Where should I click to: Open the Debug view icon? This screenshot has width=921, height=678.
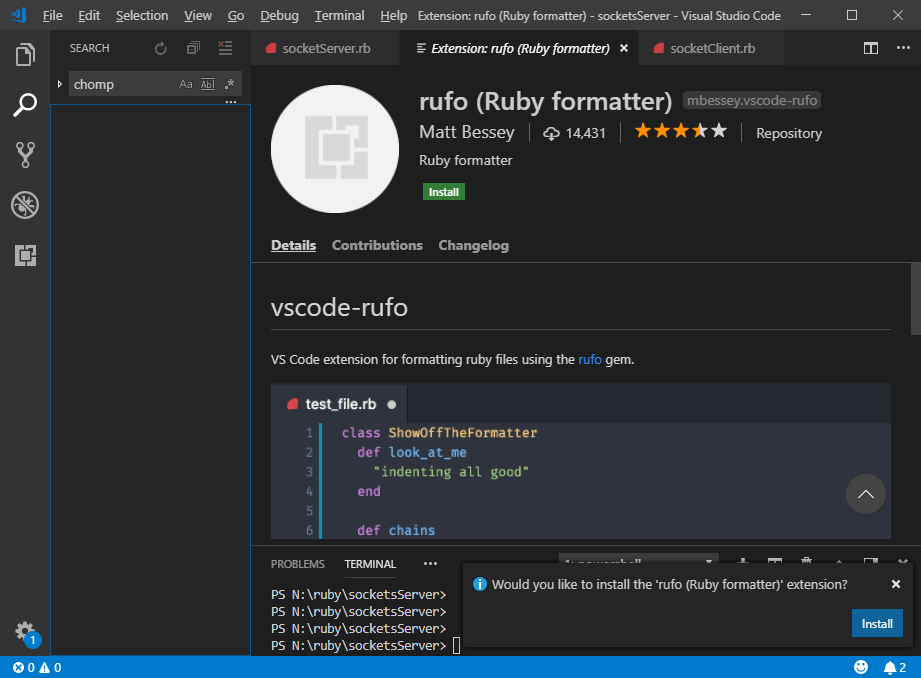(x=25, y=205)
